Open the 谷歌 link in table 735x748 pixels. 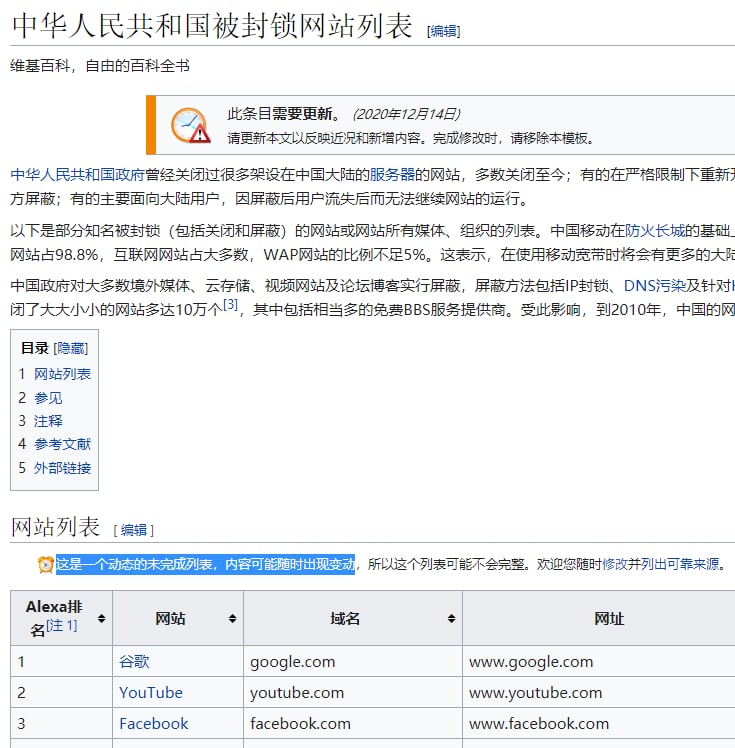click(x=134, y=662)
